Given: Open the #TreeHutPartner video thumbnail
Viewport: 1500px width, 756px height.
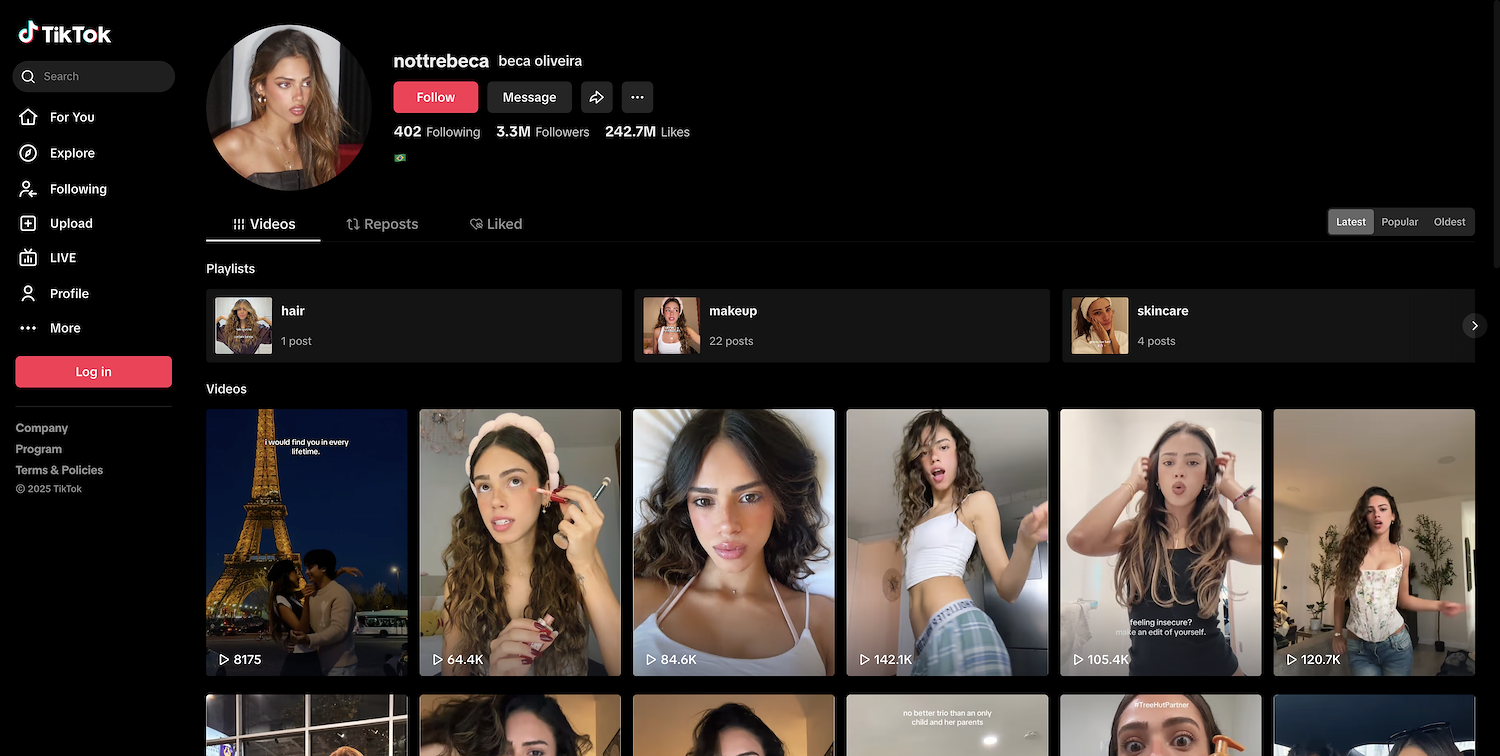Looking at the screenshot, I should click(1161, 725).
